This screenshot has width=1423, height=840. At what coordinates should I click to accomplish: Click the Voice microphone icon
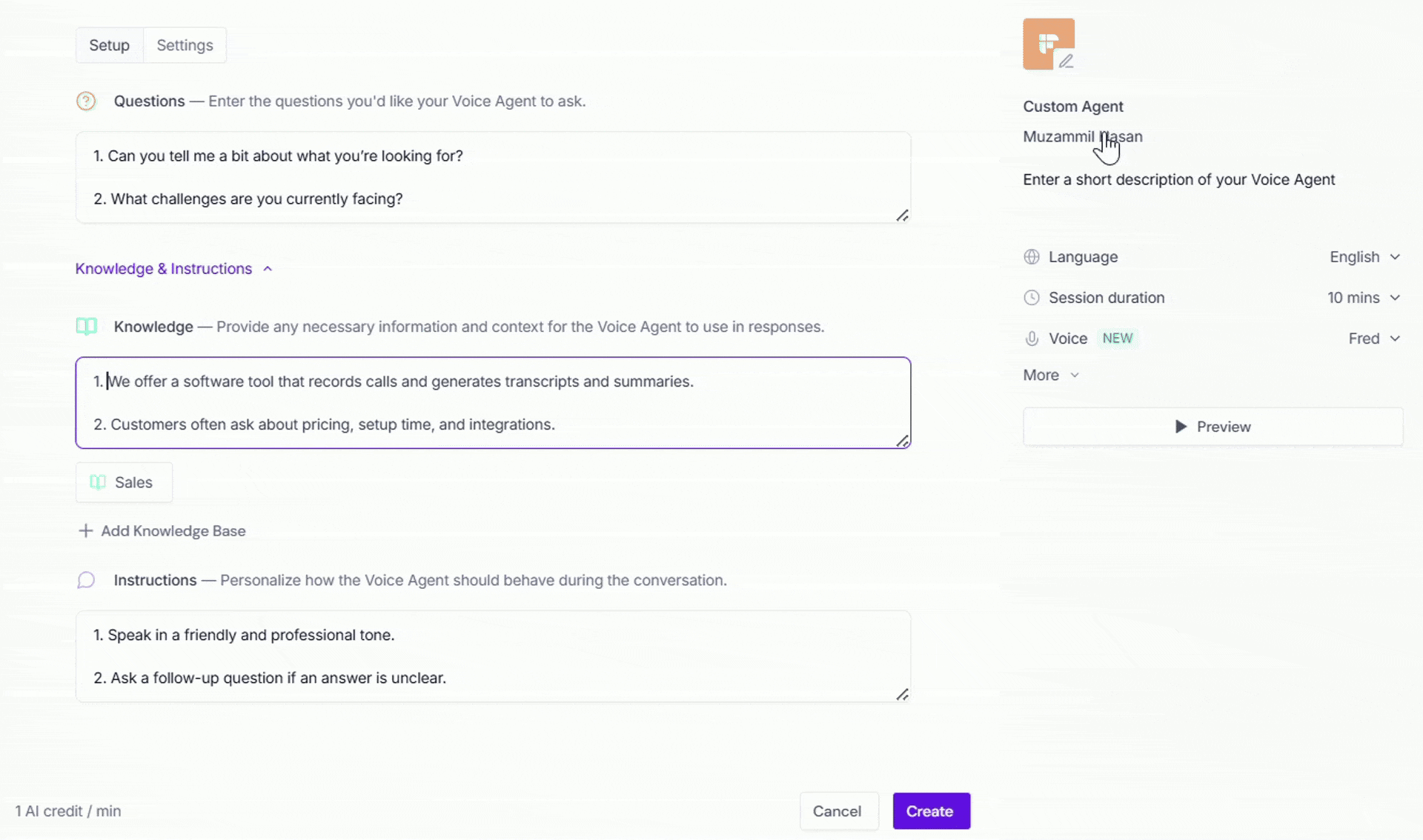[1032, 339]
